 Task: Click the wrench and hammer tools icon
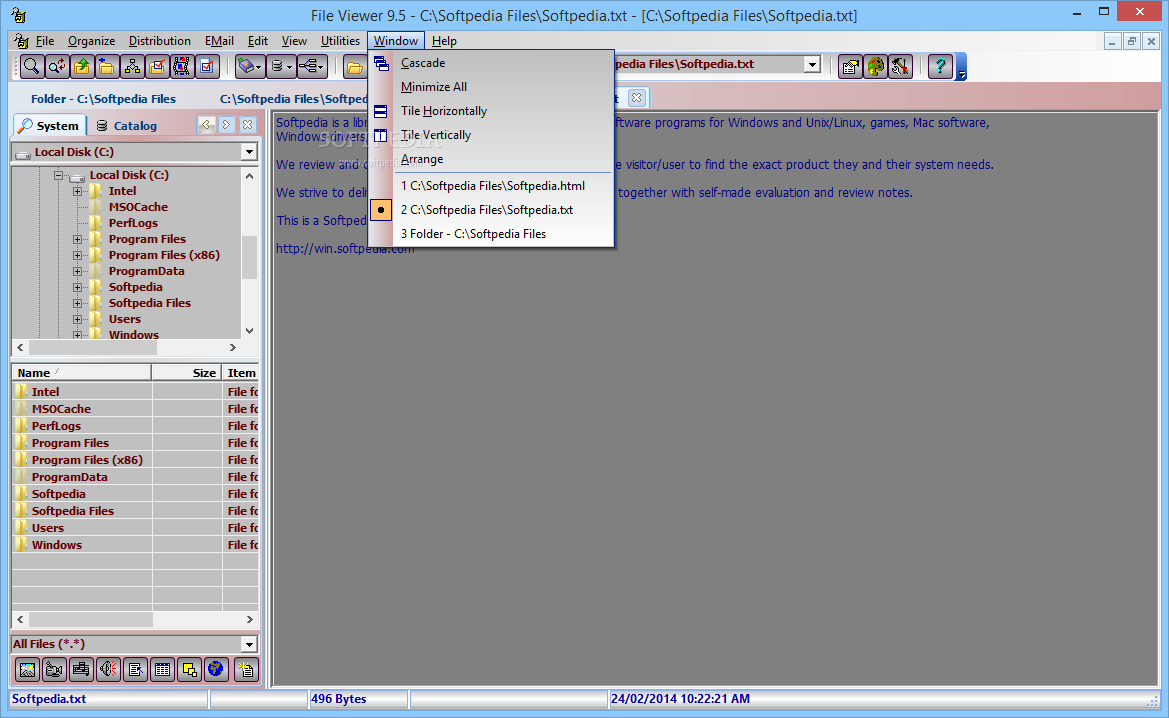point(901,66)
